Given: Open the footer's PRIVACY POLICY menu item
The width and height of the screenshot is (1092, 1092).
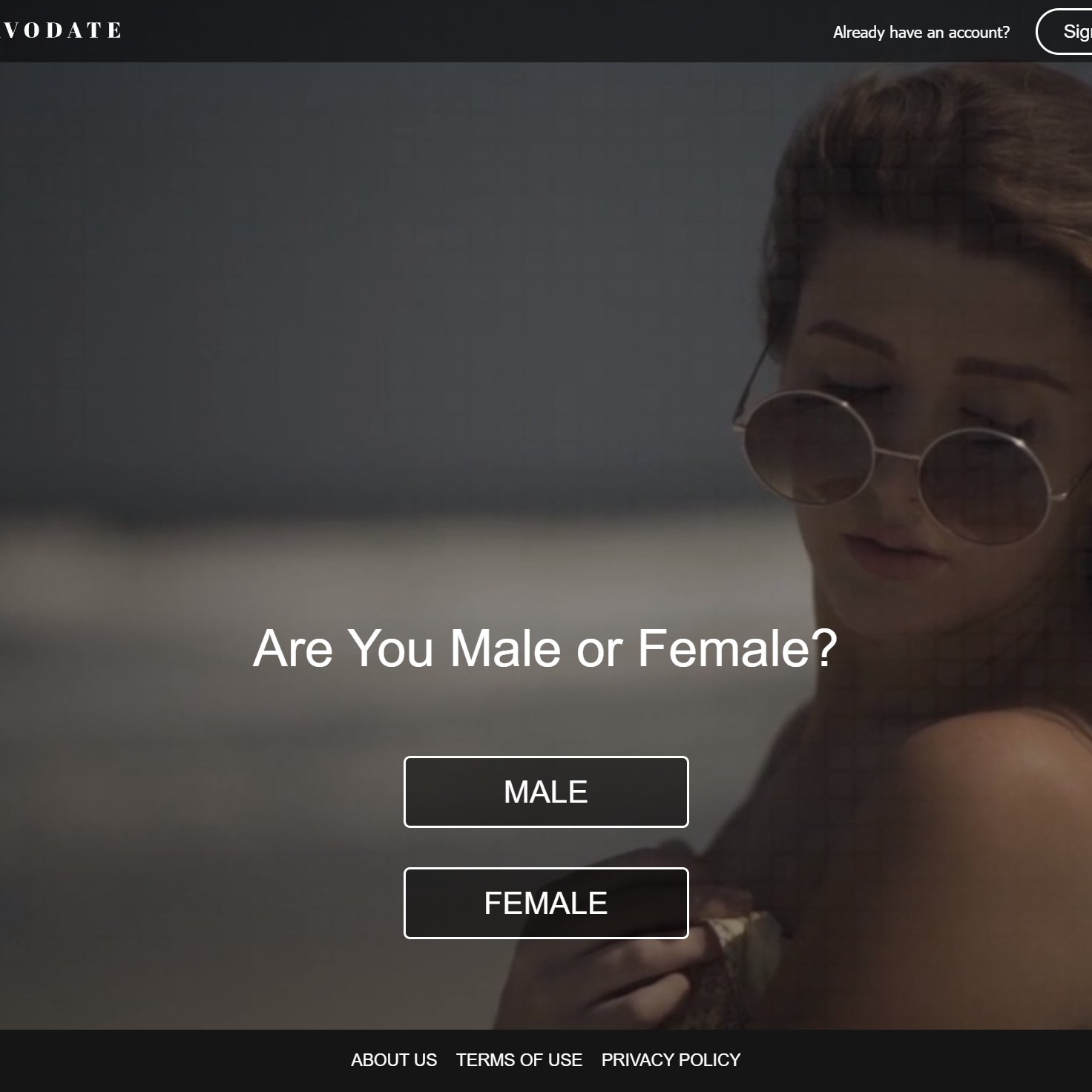Looking at the screenshot, I should [671, 1060].
